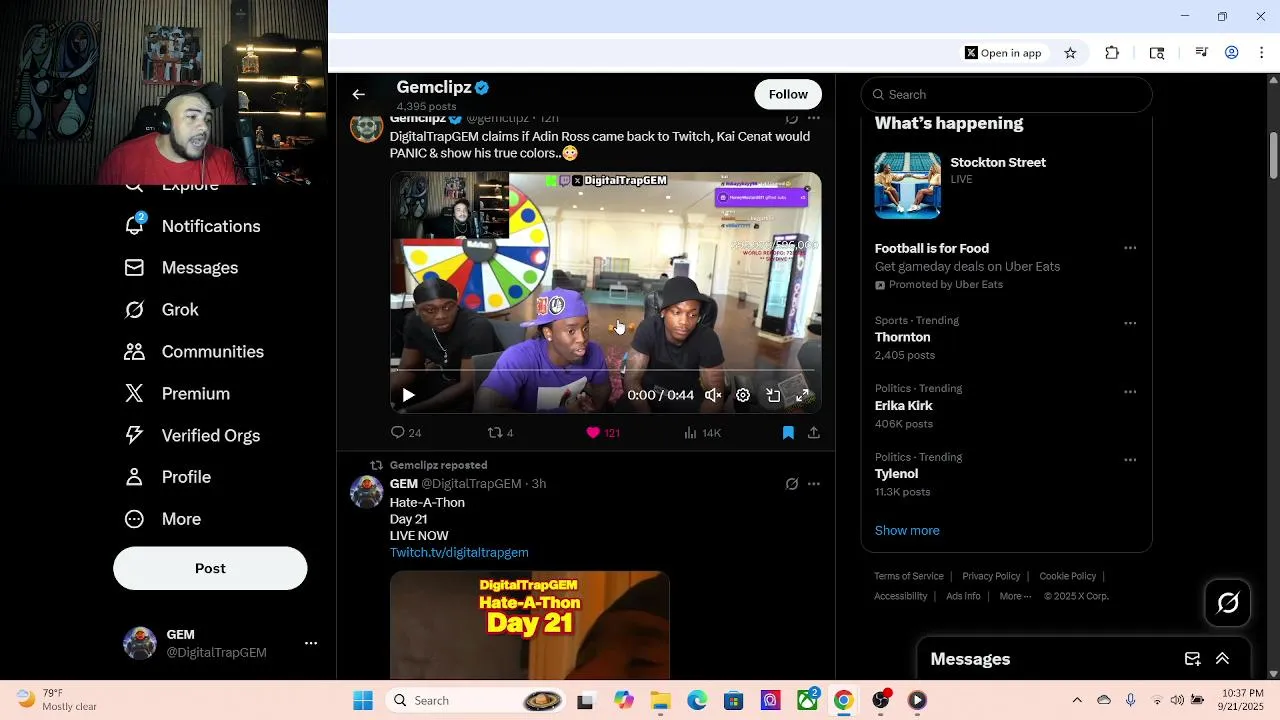Open the Terms of Service link
1280x720 pixels.
tap(909, 576)
